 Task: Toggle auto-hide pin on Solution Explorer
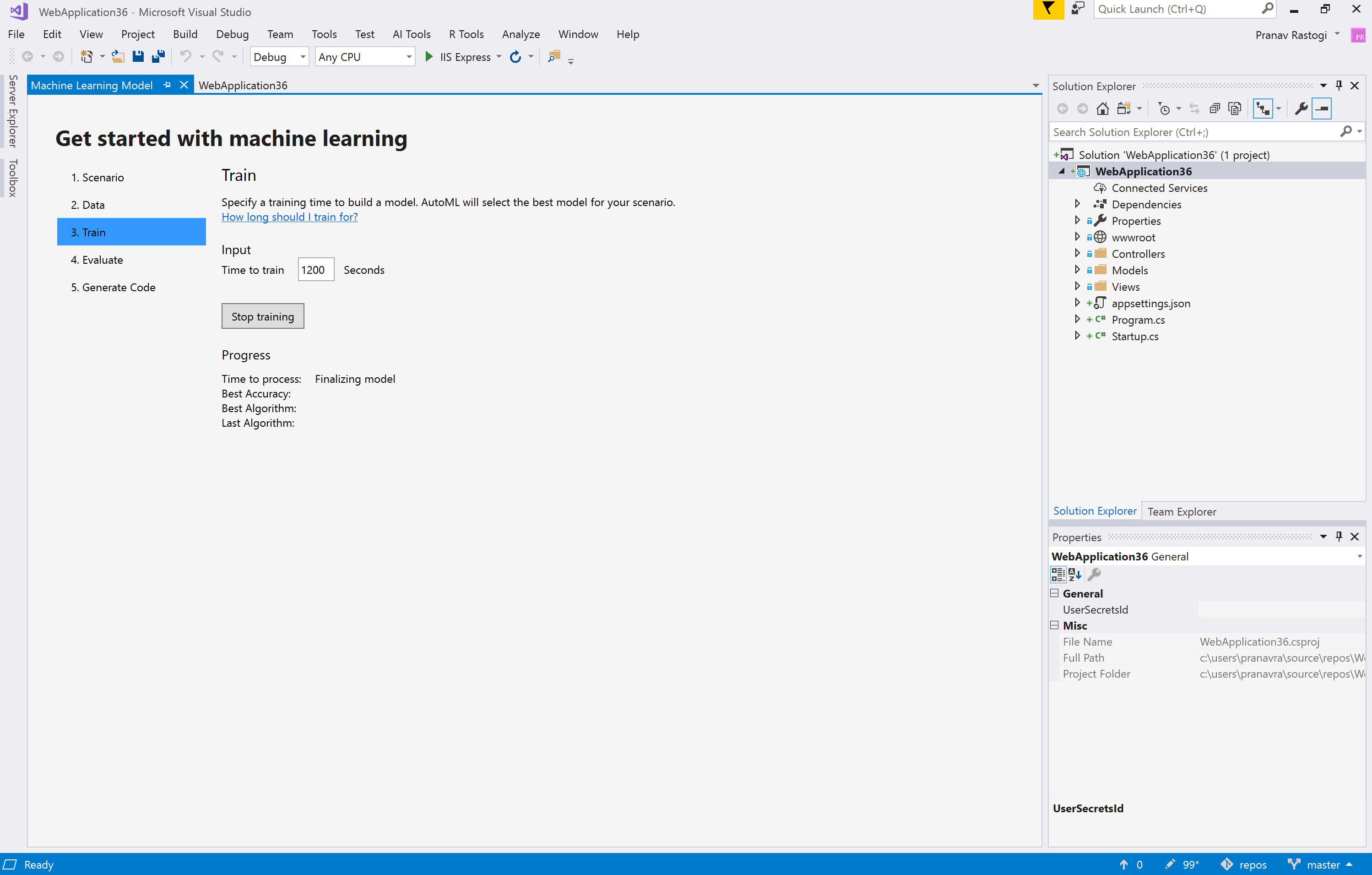(1339, 86)
